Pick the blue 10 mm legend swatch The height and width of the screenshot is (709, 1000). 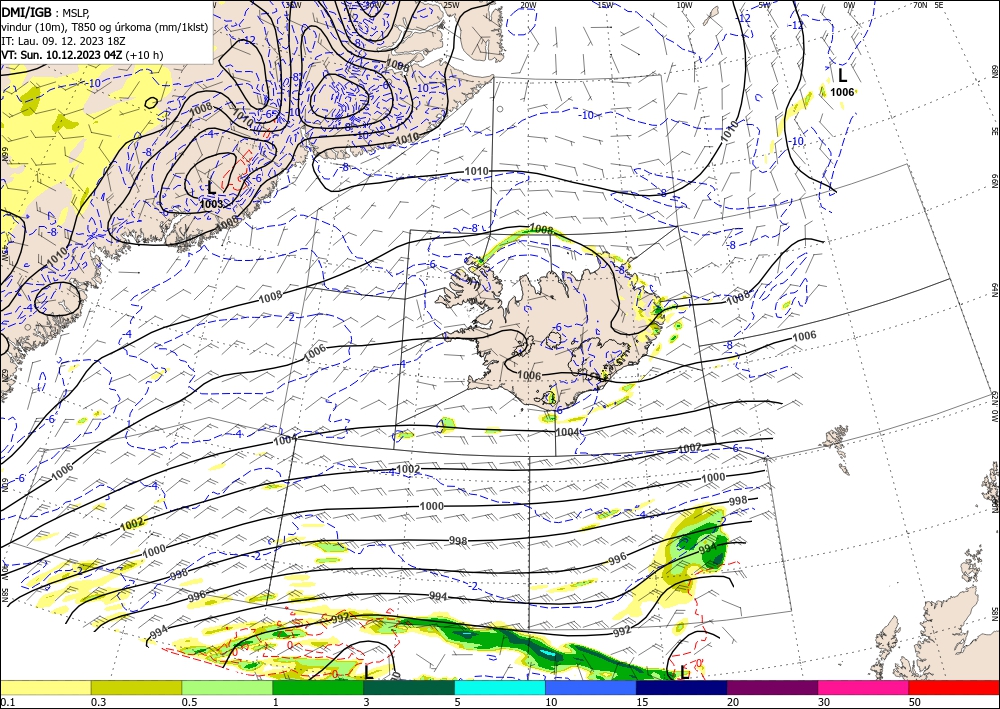(x=591, y=687)
